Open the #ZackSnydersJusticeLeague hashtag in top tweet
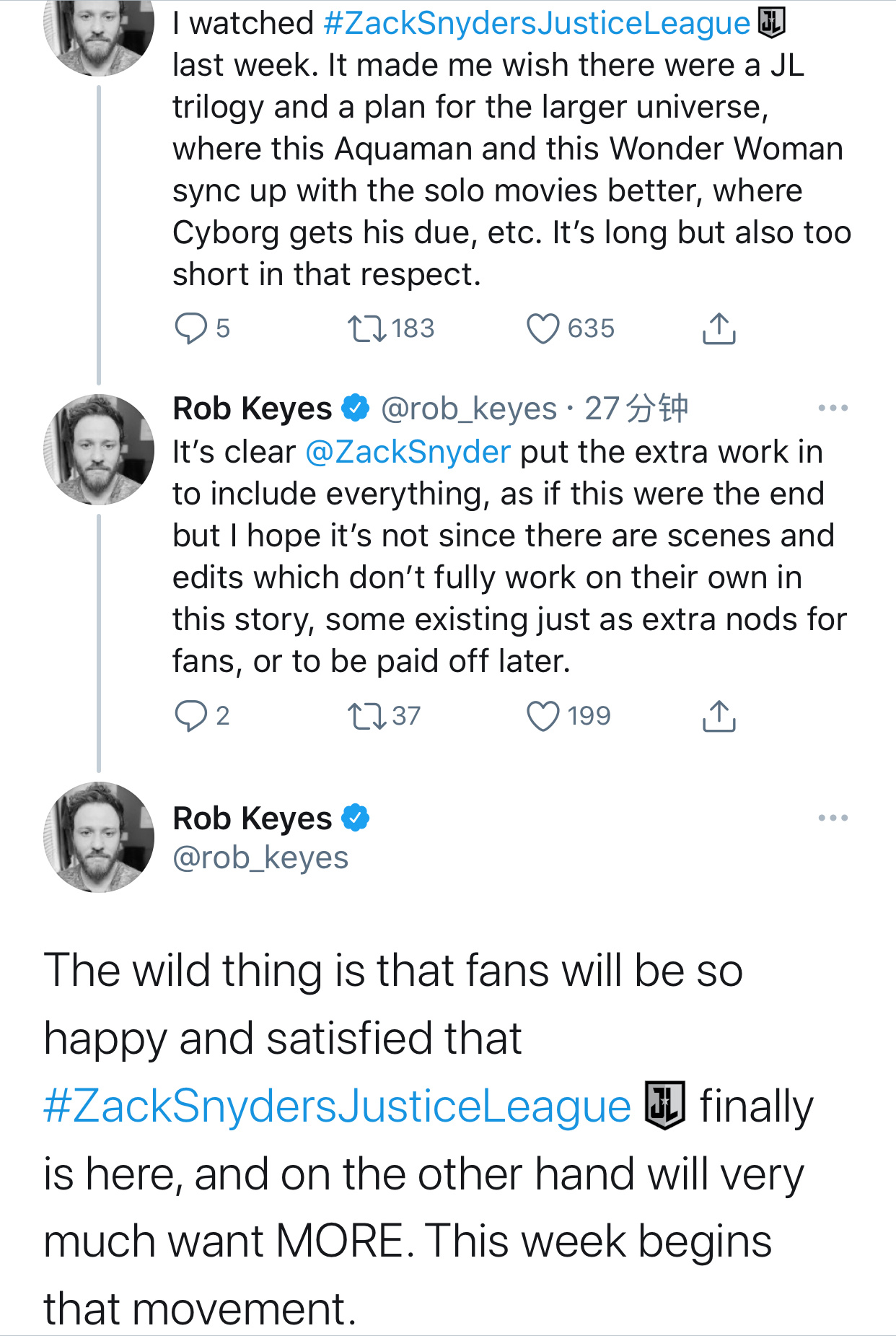The width and height of the screenshot is (896, 1336). click(537, 24)
